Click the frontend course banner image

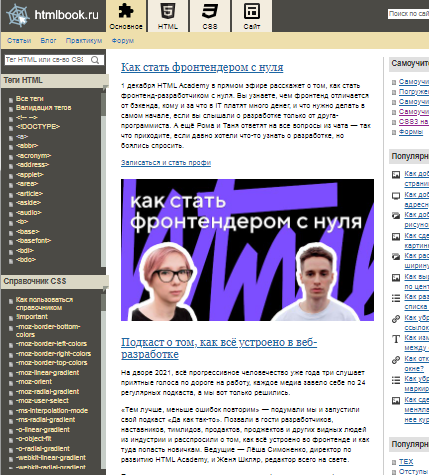point(247,250)
